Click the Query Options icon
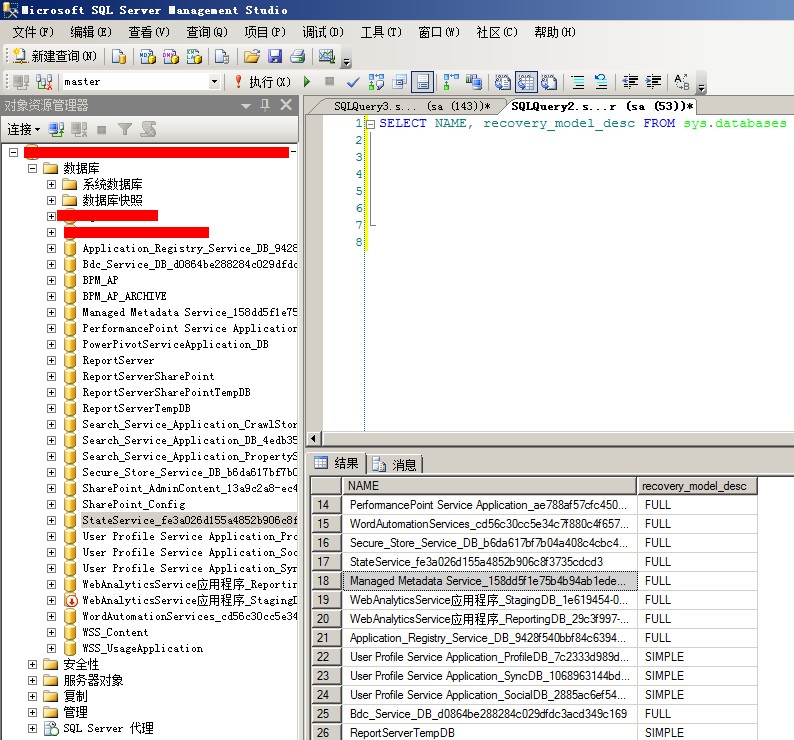794x740 pixels. (x=400, y=82)
